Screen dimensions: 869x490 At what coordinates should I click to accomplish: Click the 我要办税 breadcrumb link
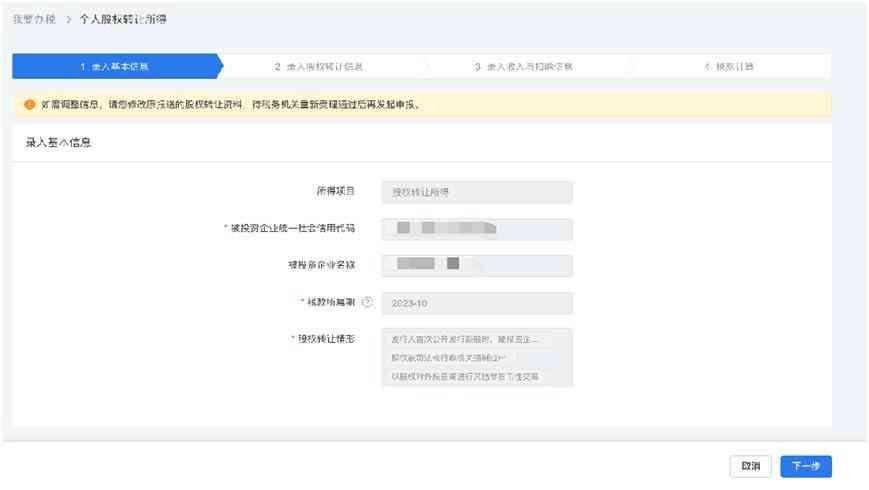(34, 19)
